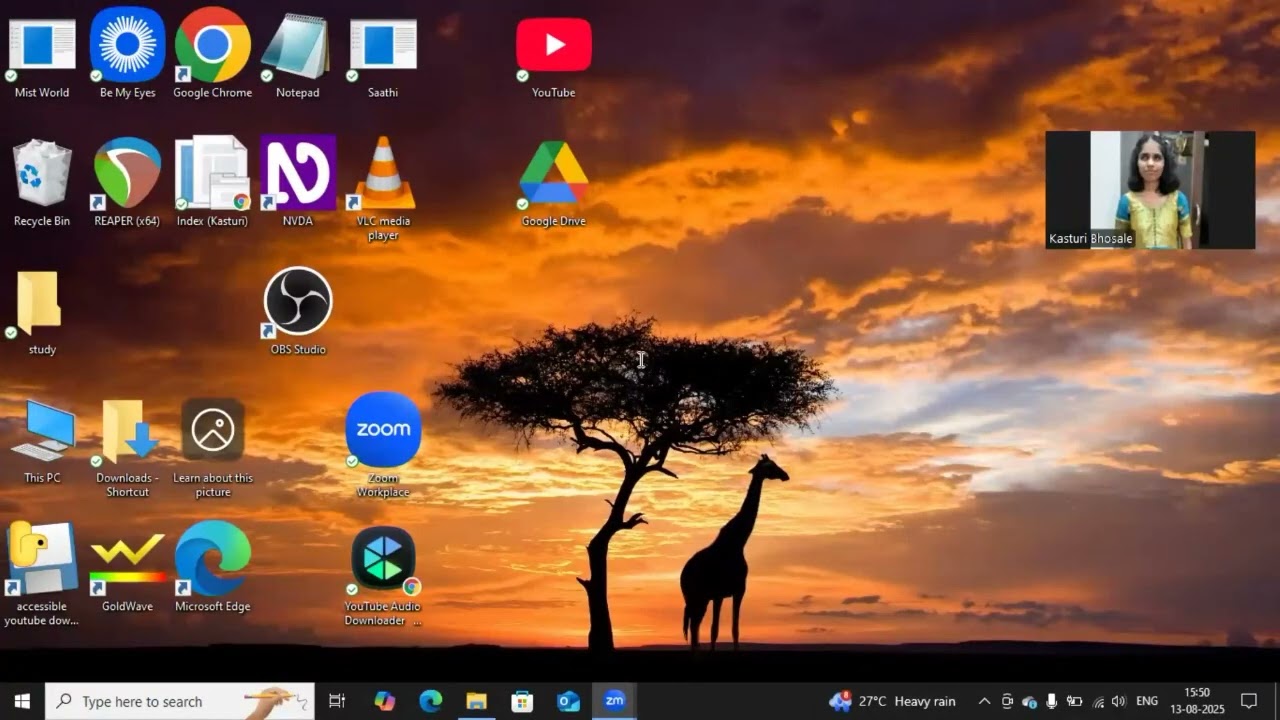This screenshot has width=1280, height=720.
Task: Click Learn about this picture icon
Action: click(x=212, y=448)
